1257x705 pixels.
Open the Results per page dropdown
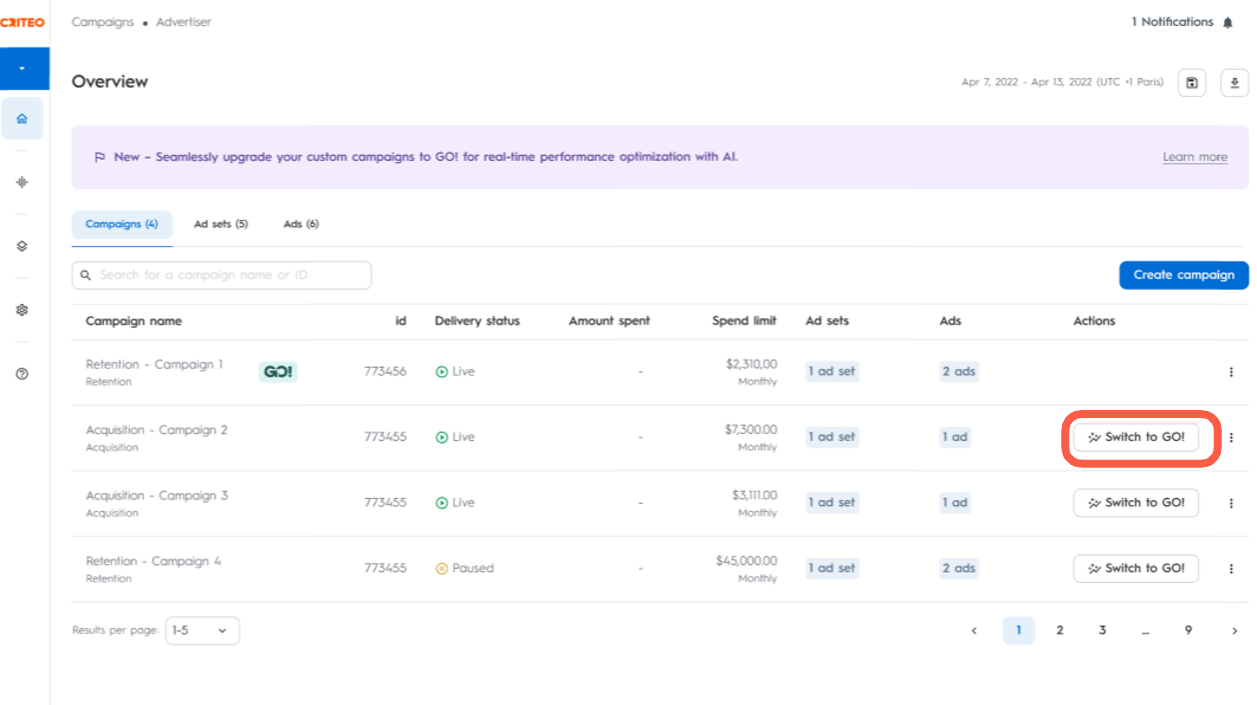coord(202,631)
